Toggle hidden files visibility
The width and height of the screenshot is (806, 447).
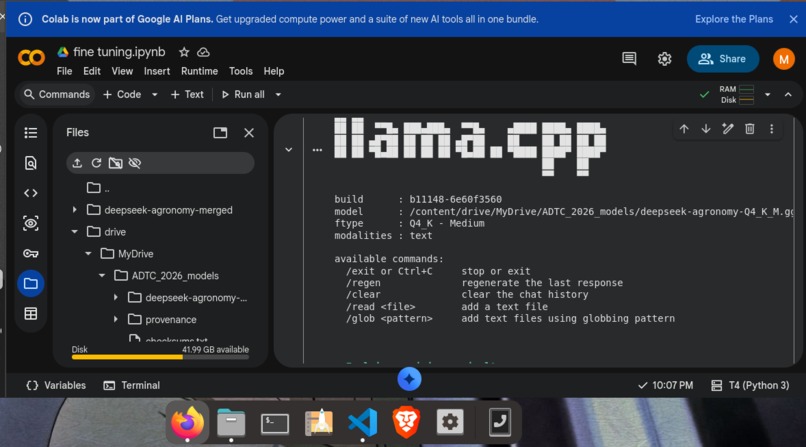tap(135, 163)
